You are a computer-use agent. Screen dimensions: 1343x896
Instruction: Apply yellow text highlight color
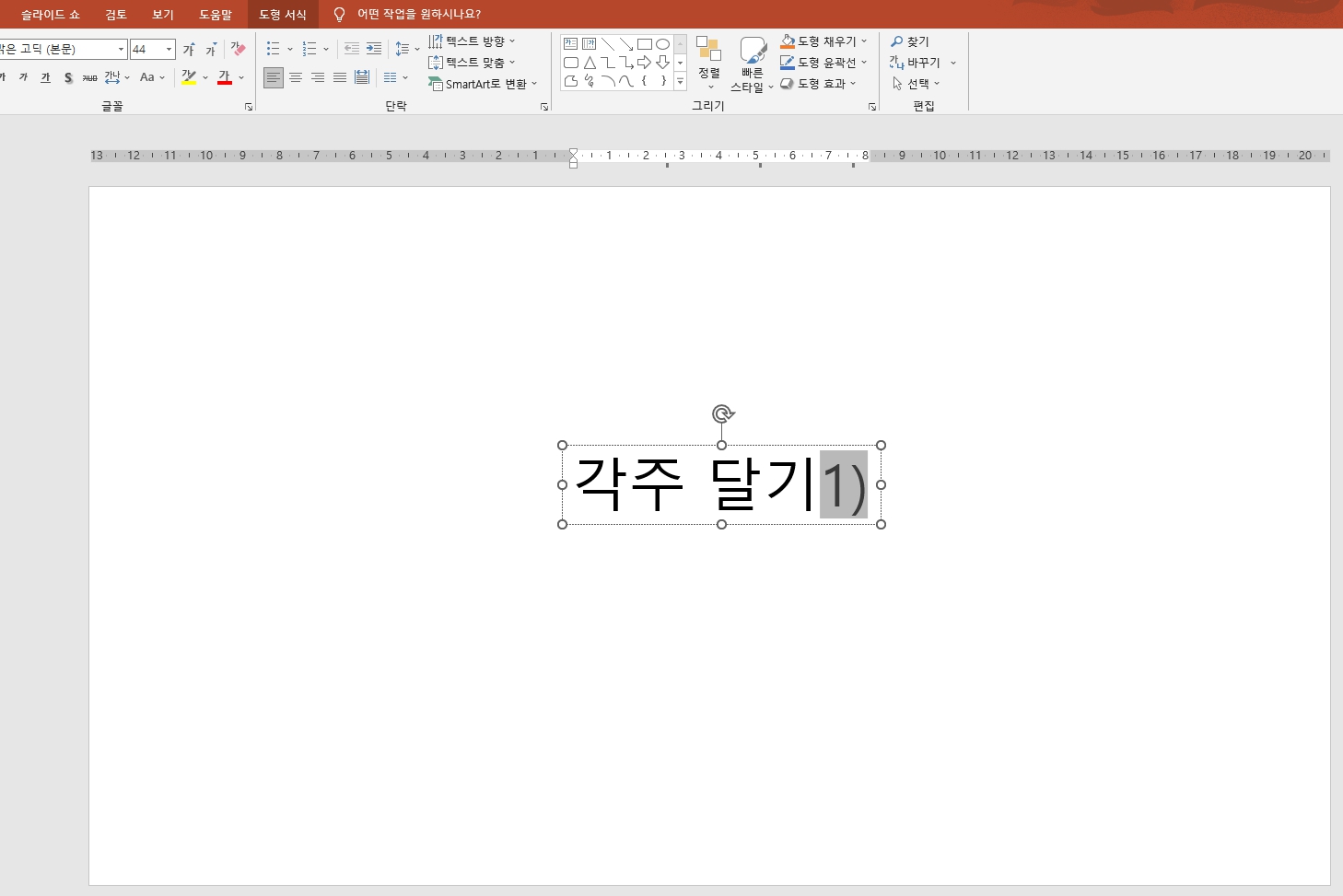tap(189, 78)
